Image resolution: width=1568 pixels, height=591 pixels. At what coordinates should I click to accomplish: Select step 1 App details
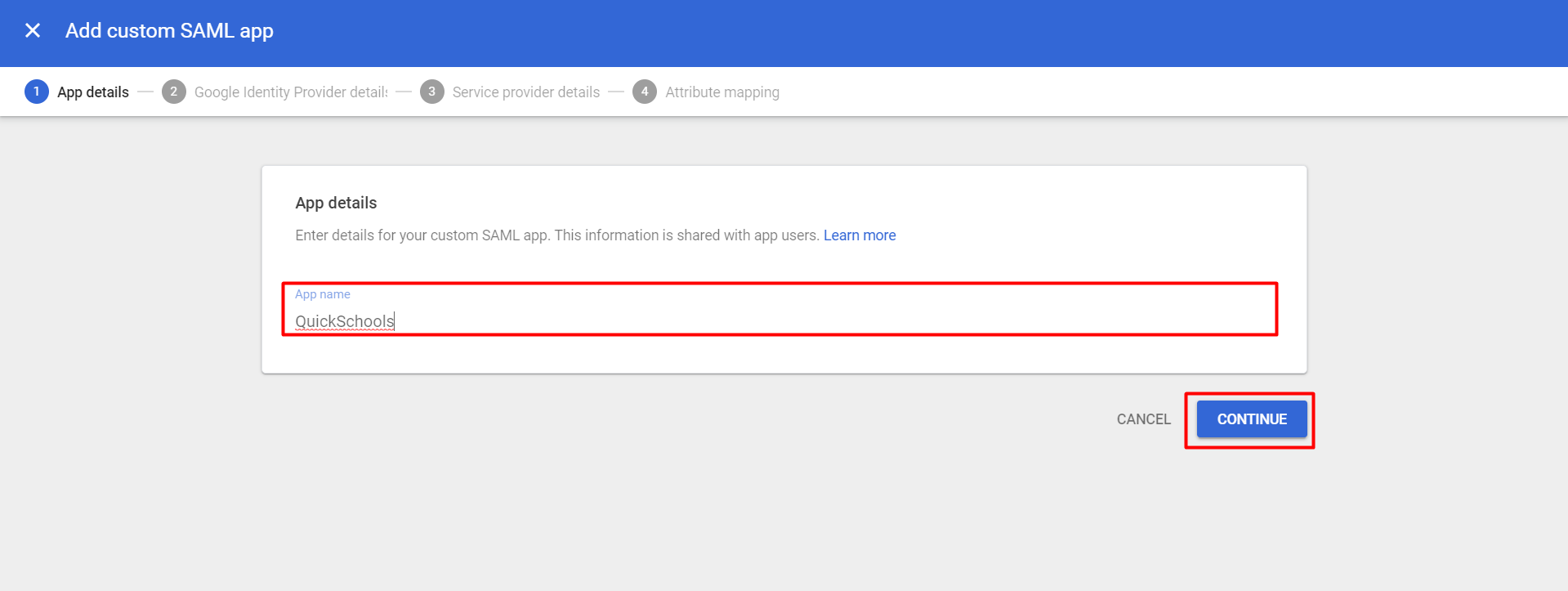pos(77,92)
